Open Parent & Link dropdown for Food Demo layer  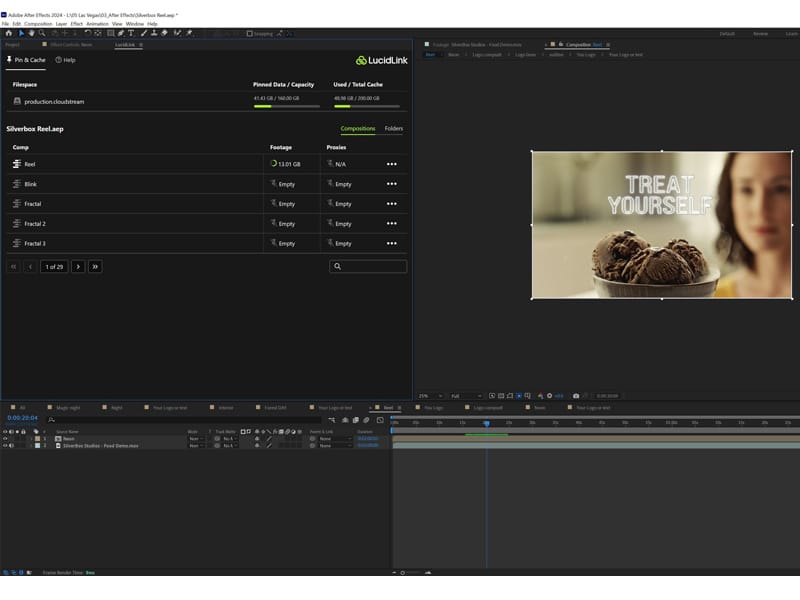pyautogui.click(x=335, y=446)
